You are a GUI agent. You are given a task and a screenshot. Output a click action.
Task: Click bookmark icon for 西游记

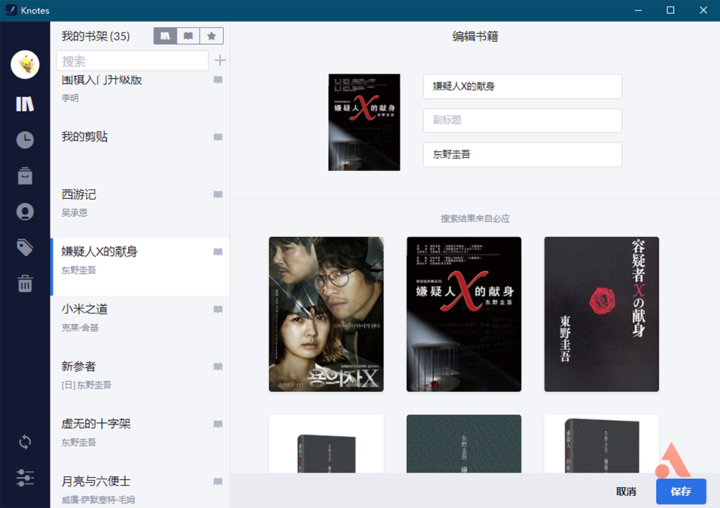tap(218, 194)
